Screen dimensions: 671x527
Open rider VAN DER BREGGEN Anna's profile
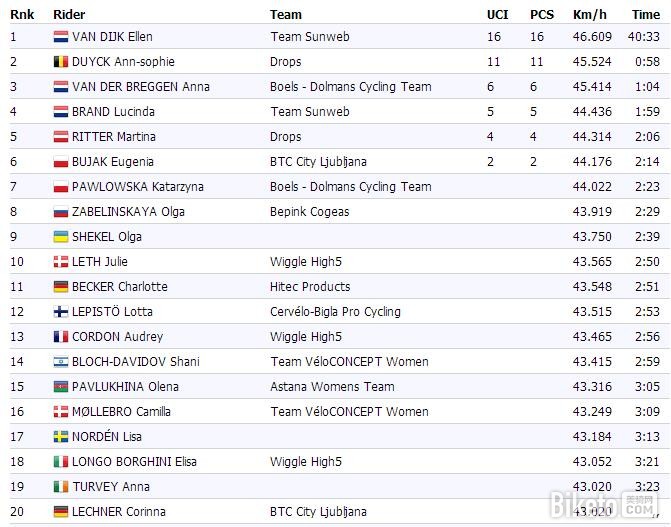140,87
